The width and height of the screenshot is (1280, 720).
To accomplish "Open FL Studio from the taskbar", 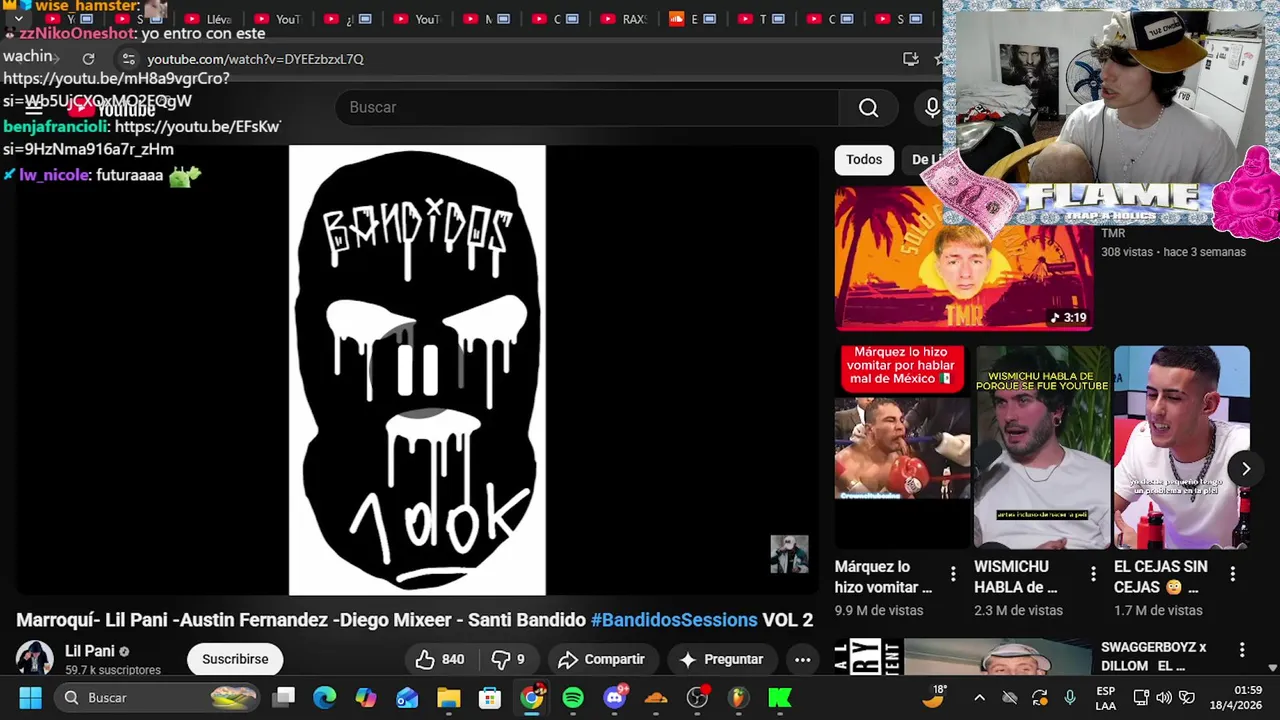I will click(x=738, y=698).
